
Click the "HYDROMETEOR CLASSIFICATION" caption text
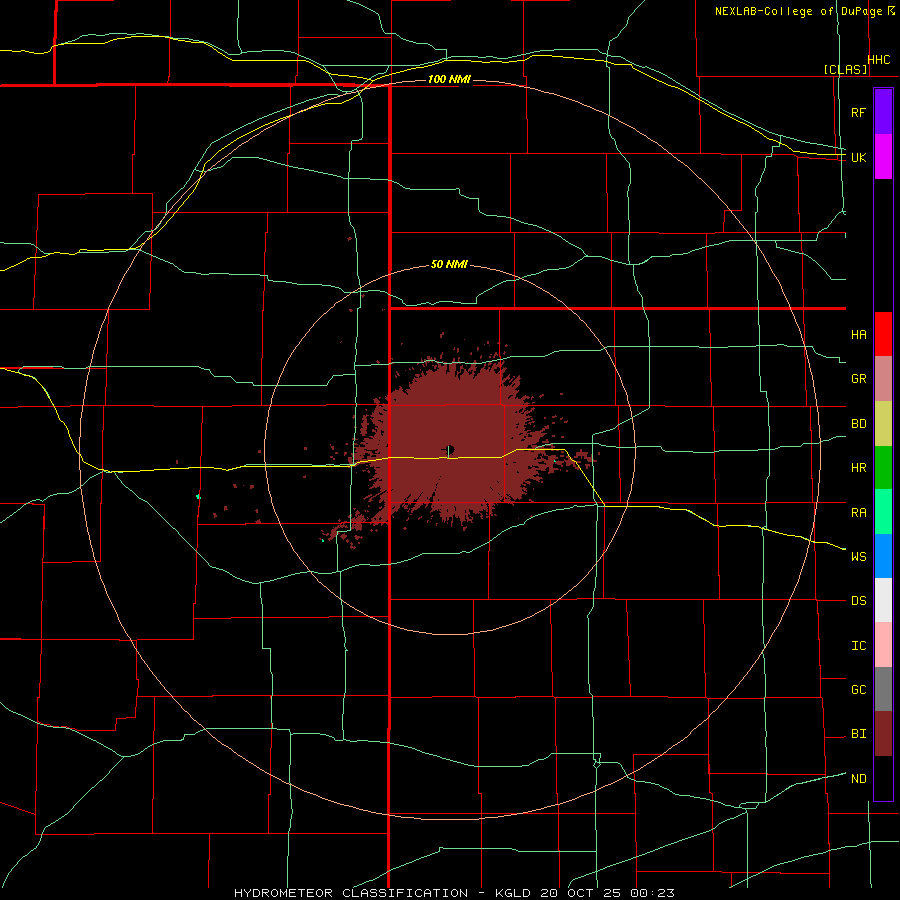click(x=351, y=893)
